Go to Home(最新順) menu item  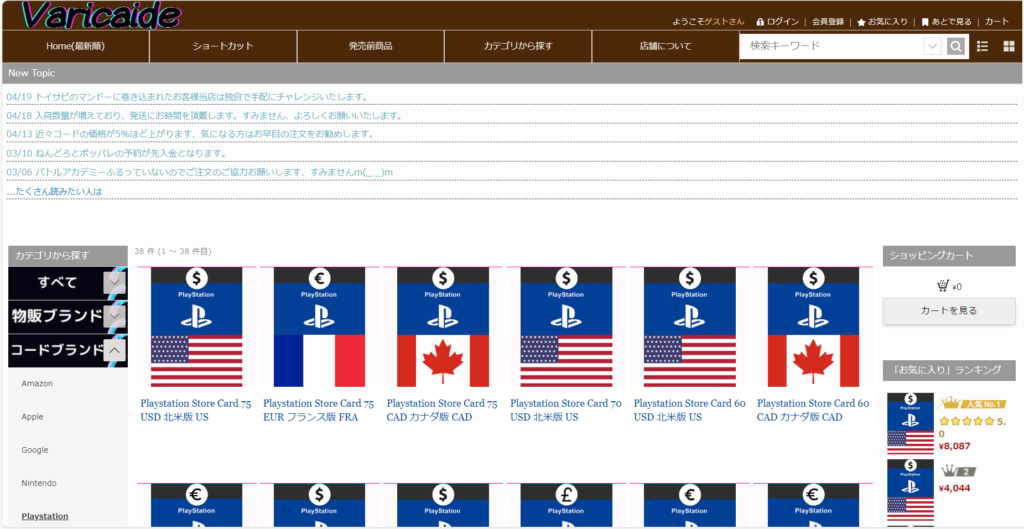coord(76,46)
